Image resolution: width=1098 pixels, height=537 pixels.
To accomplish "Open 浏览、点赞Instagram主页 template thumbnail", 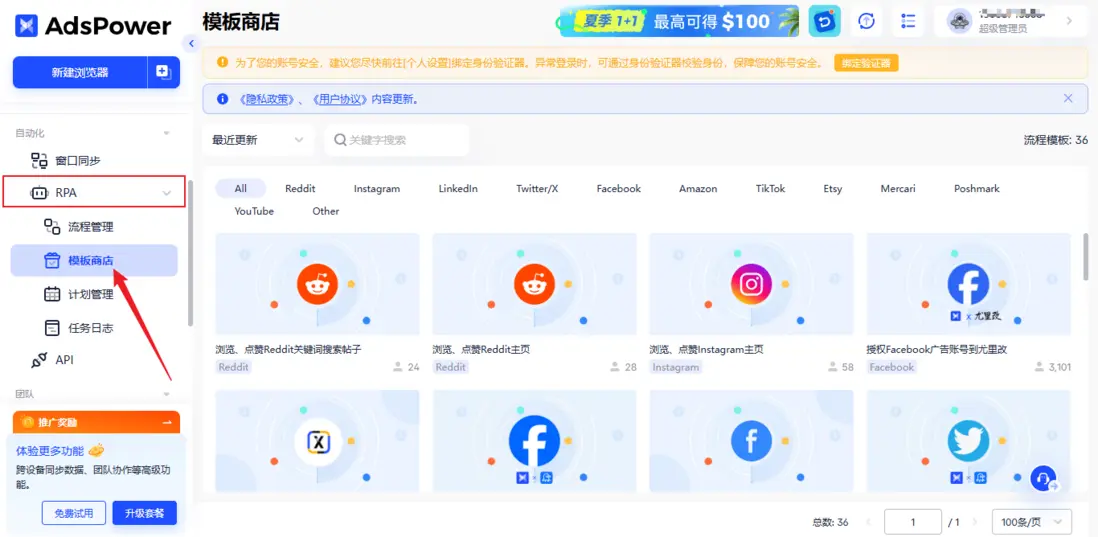I will tap(751, 284).
